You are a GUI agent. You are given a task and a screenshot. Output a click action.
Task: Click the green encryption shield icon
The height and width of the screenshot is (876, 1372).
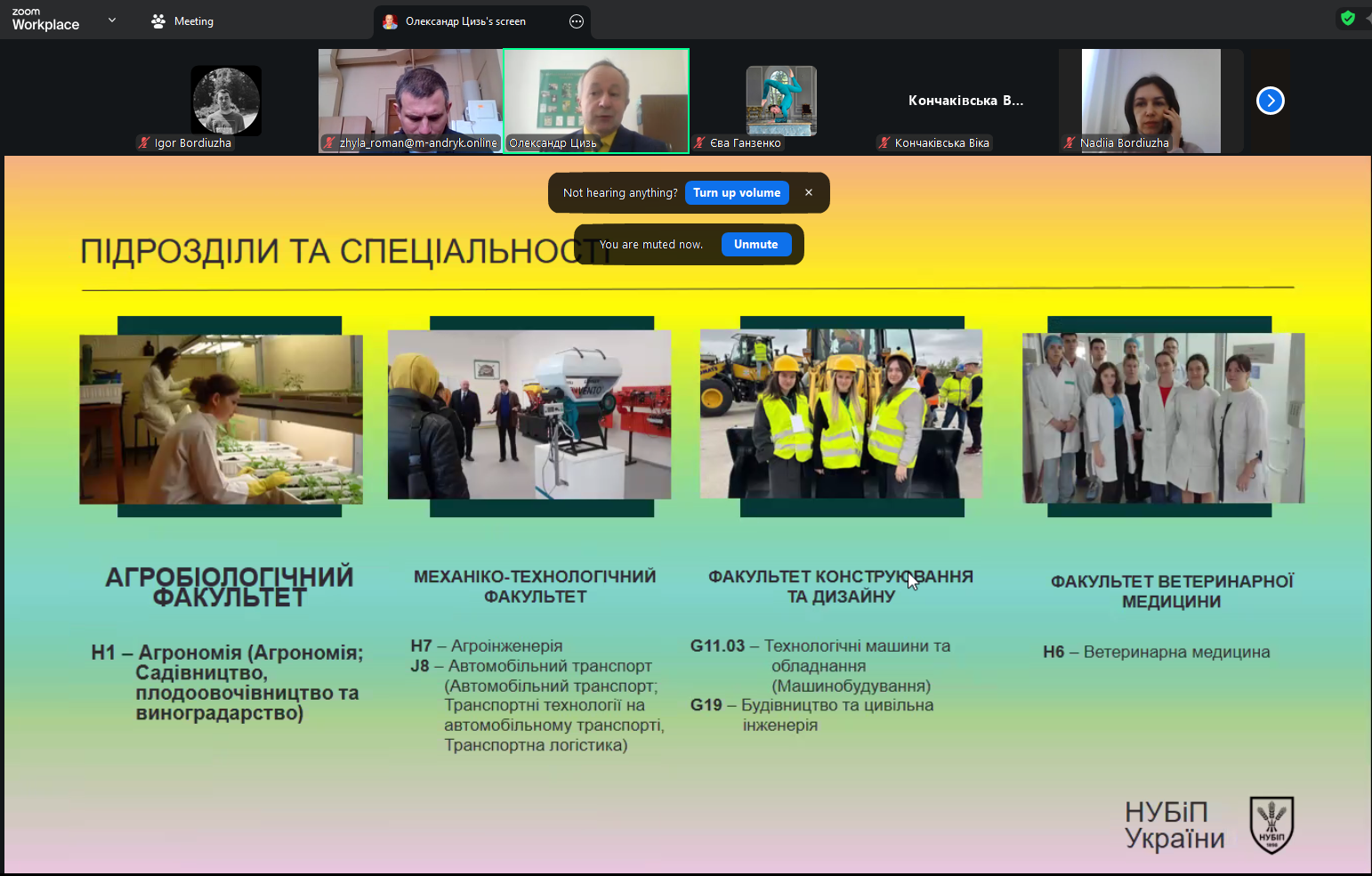(1348, 18)
